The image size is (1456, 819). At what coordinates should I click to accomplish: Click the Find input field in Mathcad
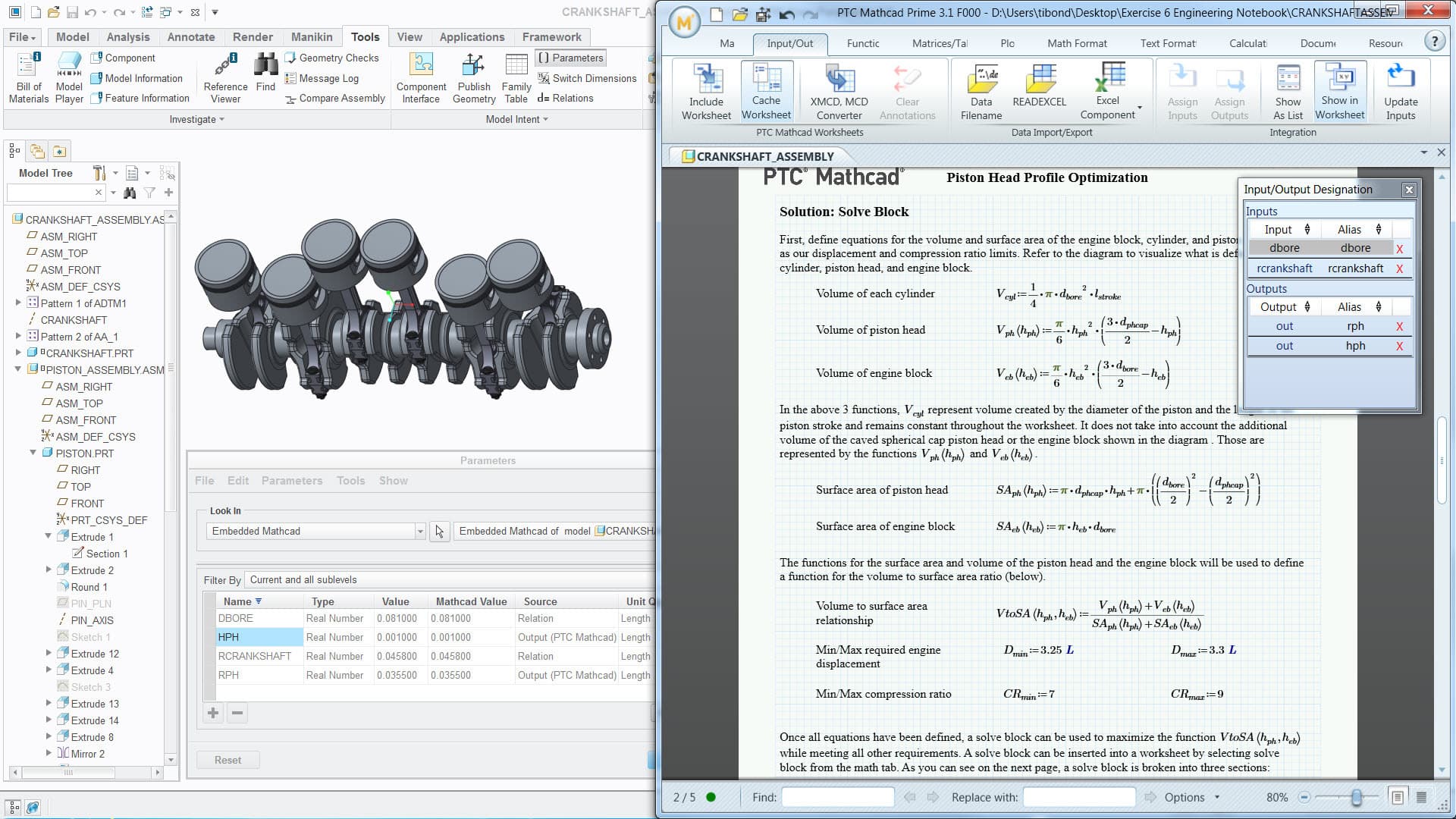(837, 797)
